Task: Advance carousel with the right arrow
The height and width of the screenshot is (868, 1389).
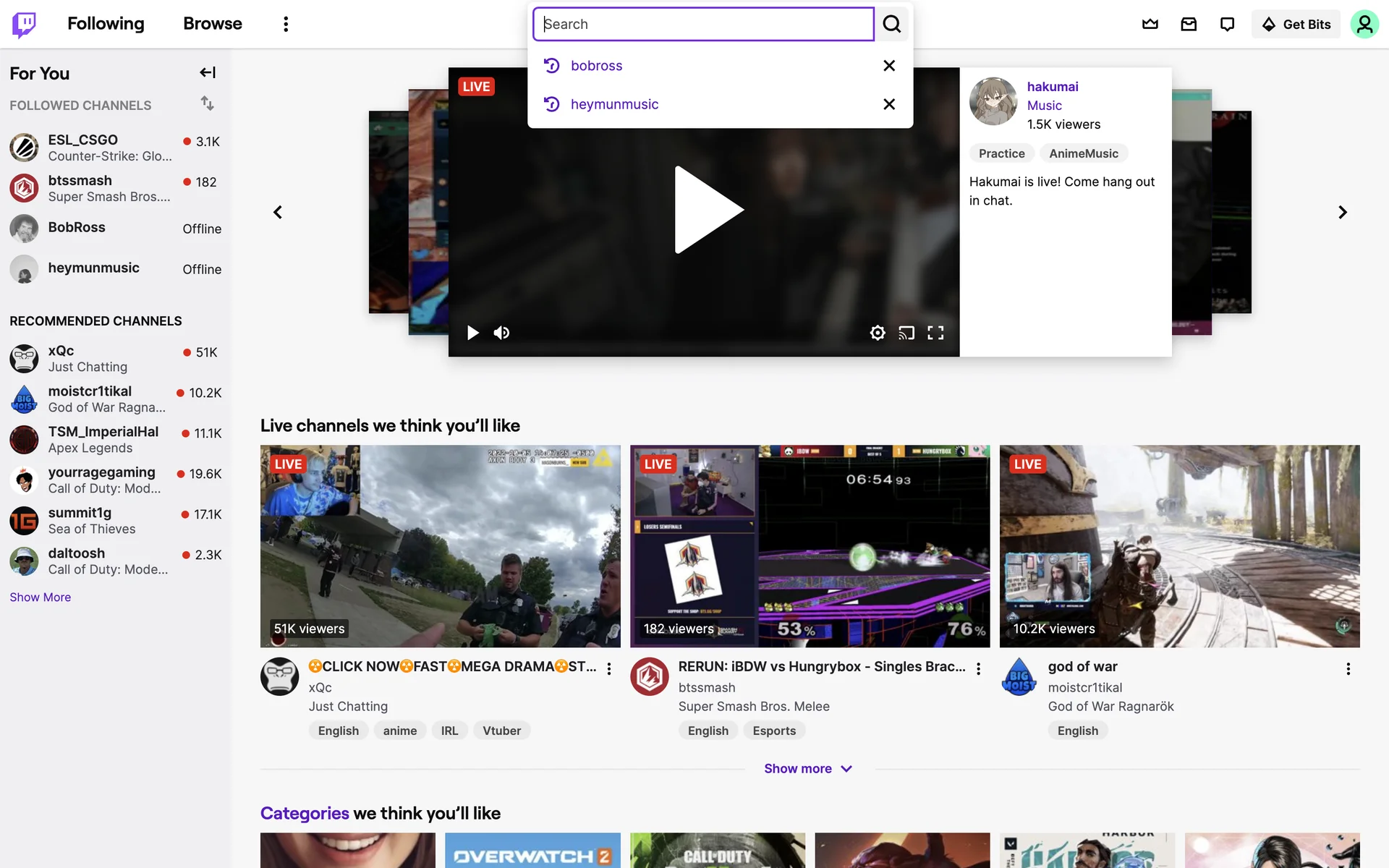Action: [1343, 212]
